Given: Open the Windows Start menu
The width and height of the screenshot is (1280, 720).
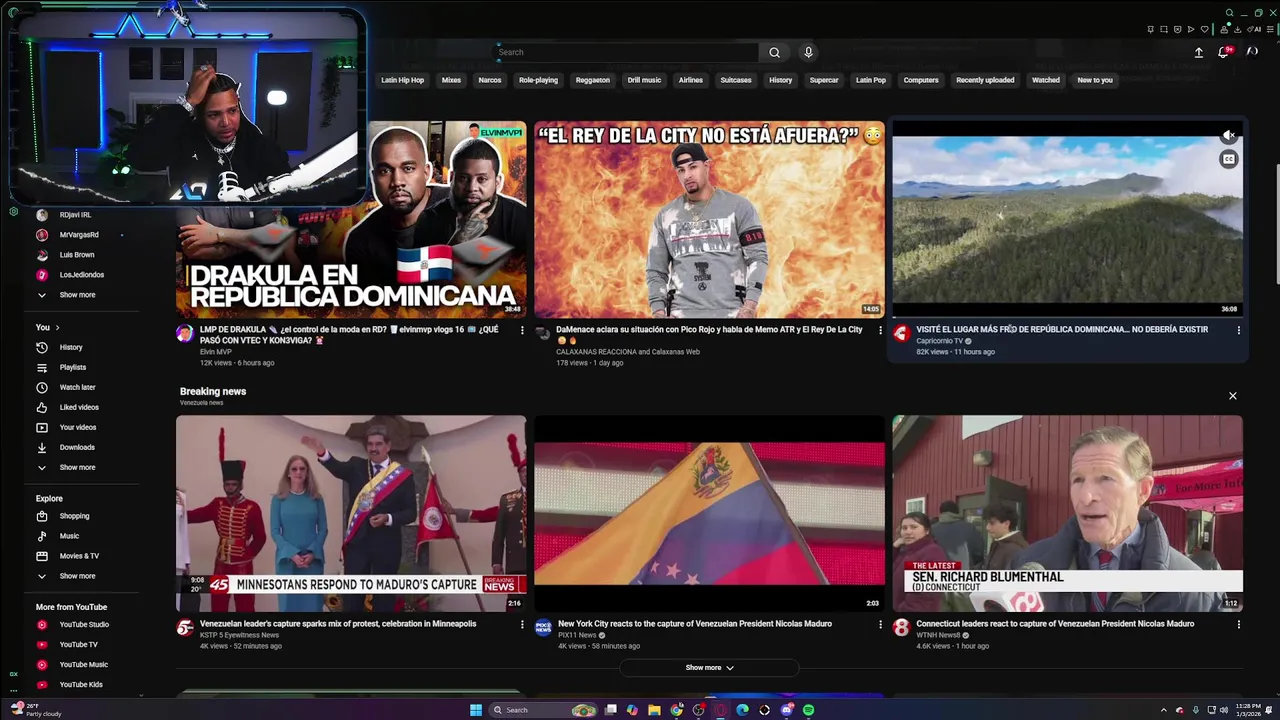Looking at the screenshot, I should (476, 710).
